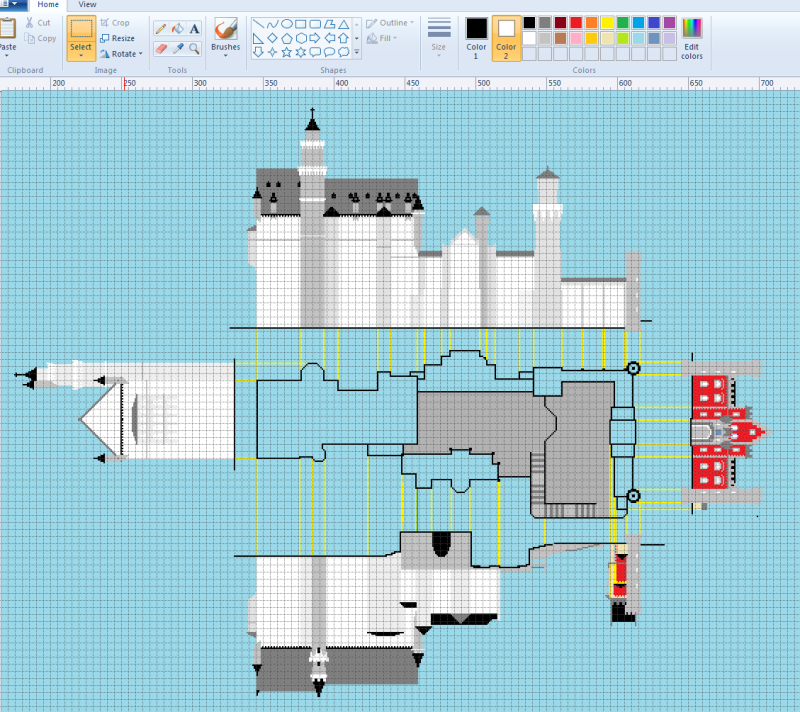Open the shape Fill dropdown
The image size is (800, 712).
tap(382, 38)
